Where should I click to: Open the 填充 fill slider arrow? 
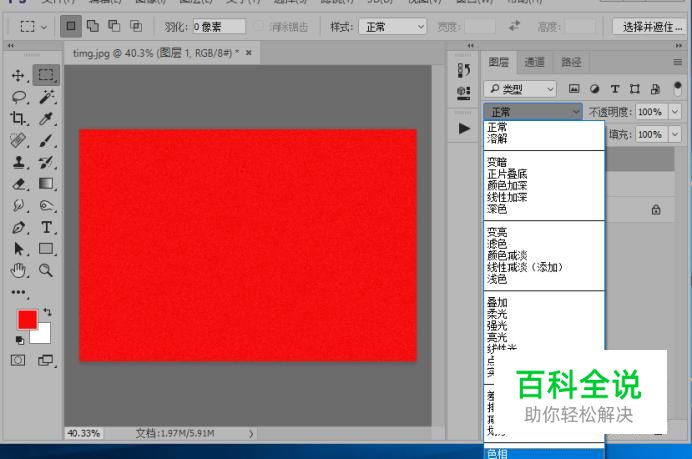coord(675,134)
